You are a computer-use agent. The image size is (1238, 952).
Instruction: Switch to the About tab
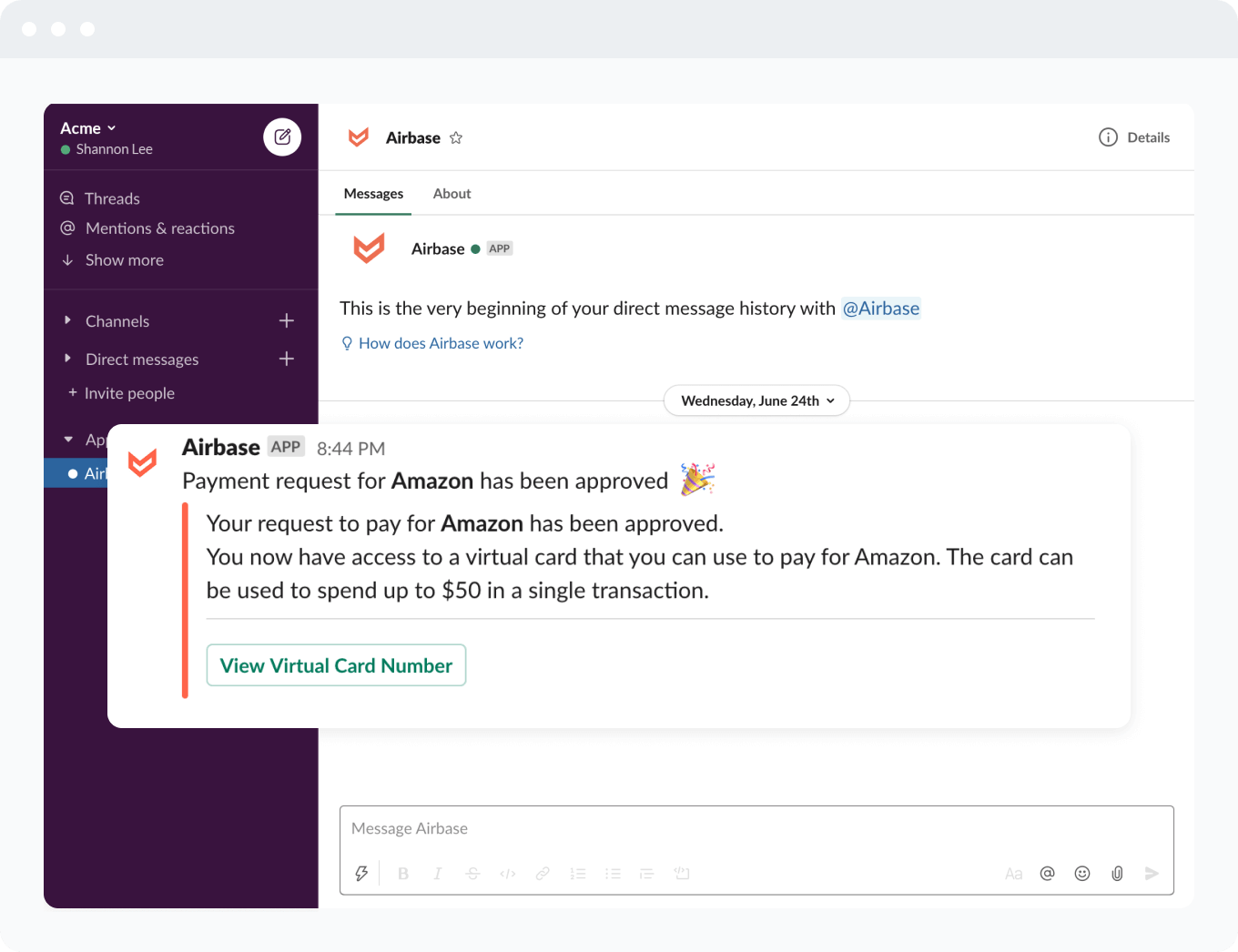pyautogui.click(x=452, y=193)
